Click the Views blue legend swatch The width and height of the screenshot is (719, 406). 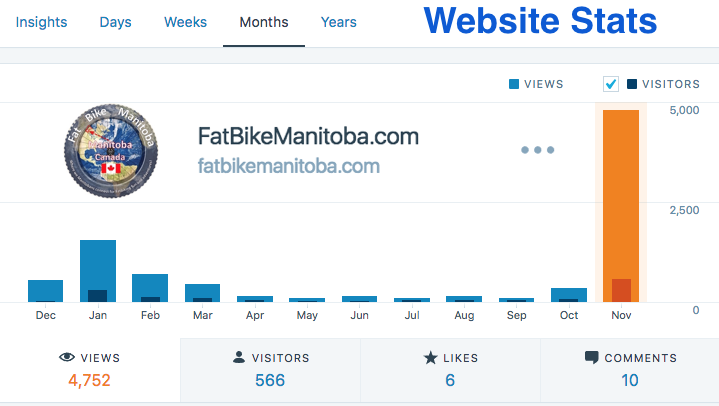pyautogui.click(x=515, y=85)
